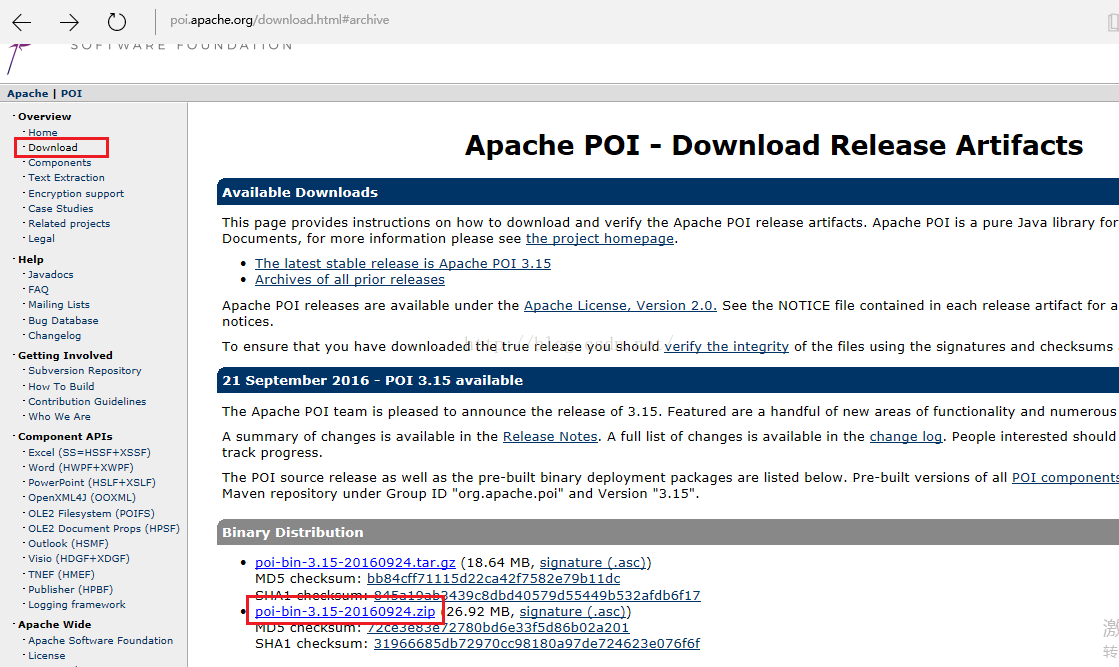Screen dimensions: 1119x667
Task: Open Visio (HDGF+XDGF) link
Action: pyautogui.click(x=79, y=559)
